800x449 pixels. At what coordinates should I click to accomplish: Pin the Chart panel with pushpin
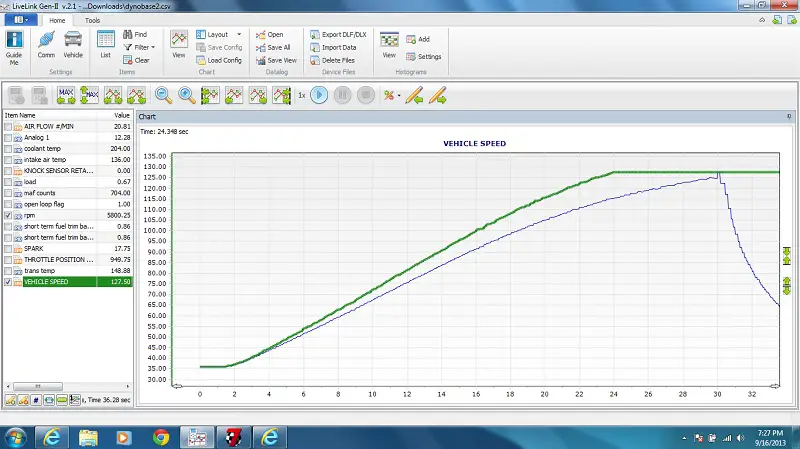coord(789,117)
